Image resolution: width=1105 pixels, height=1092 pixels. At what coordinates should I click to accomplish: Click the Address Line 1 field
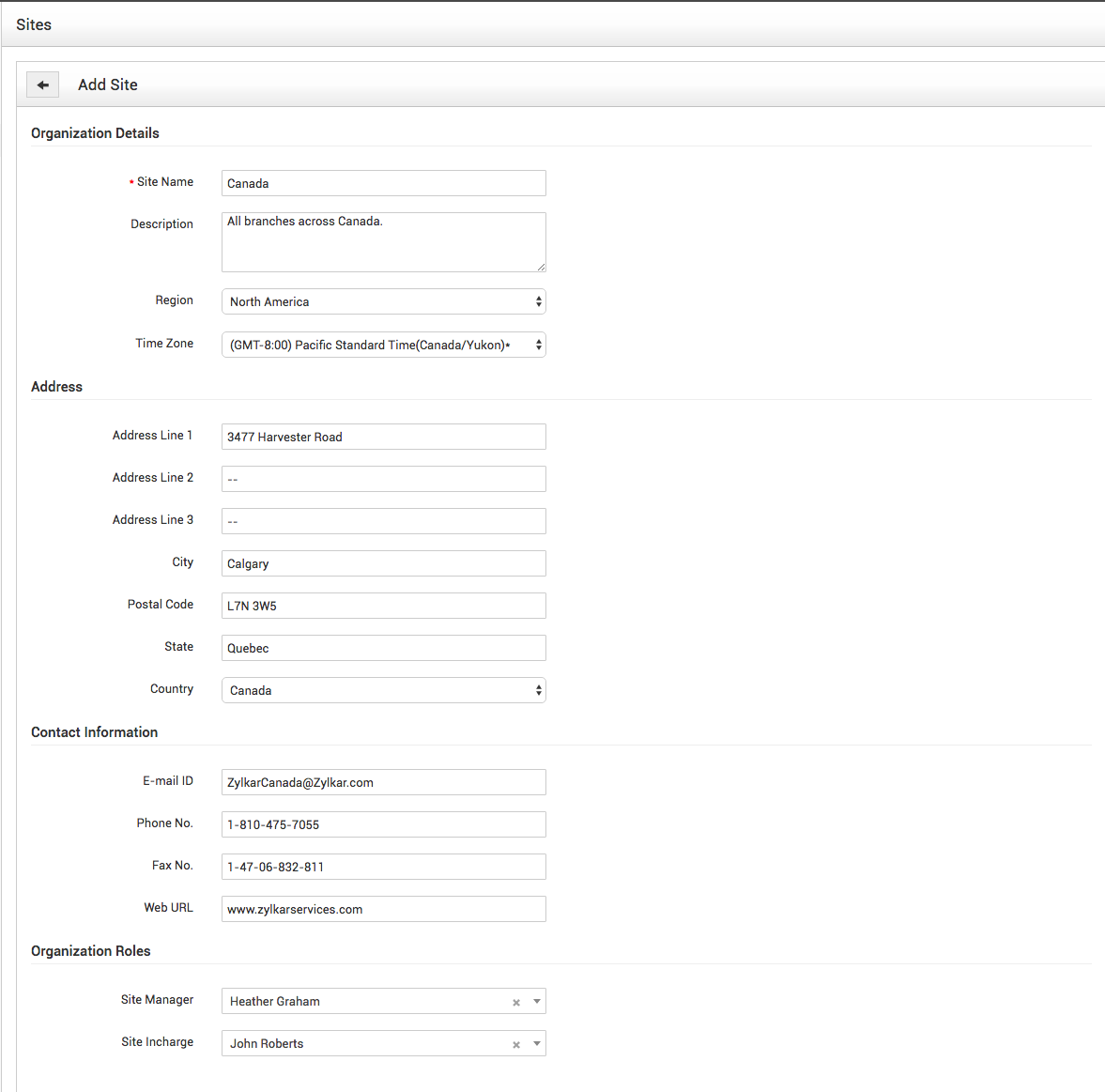click(383, 437)
